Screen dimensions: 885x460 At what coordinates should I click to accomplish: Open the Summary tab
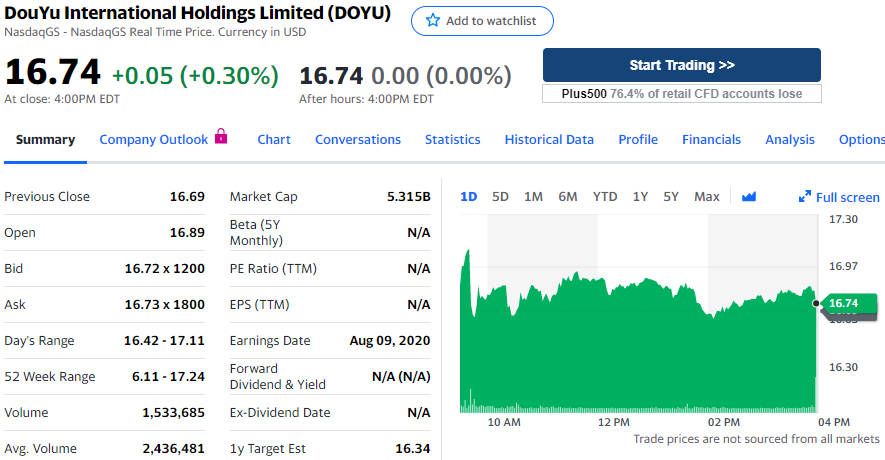(x=45, y=139)
